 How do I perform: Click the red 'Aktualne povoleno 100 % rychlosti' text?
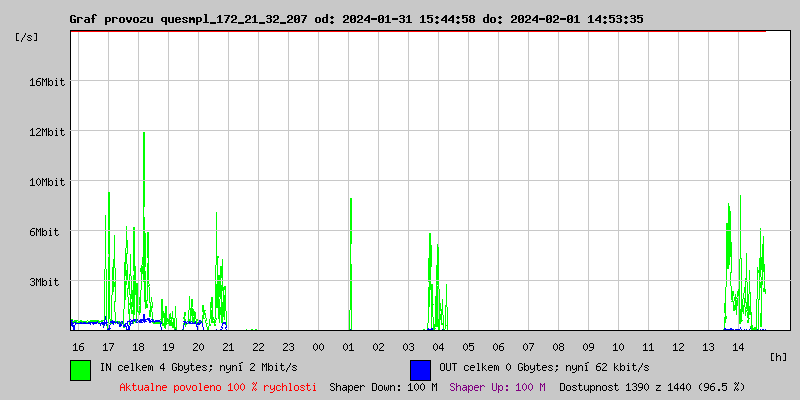[218, 387]
